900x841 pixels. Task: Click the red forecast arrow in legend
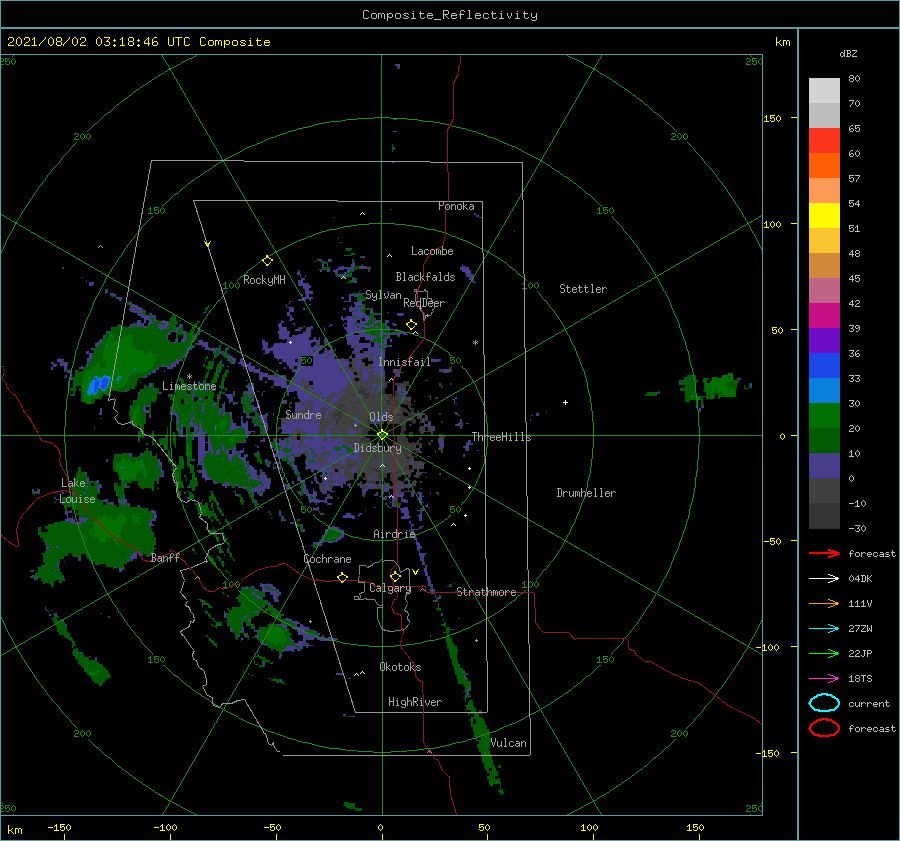pyautogui.click(x=824, y=553)
